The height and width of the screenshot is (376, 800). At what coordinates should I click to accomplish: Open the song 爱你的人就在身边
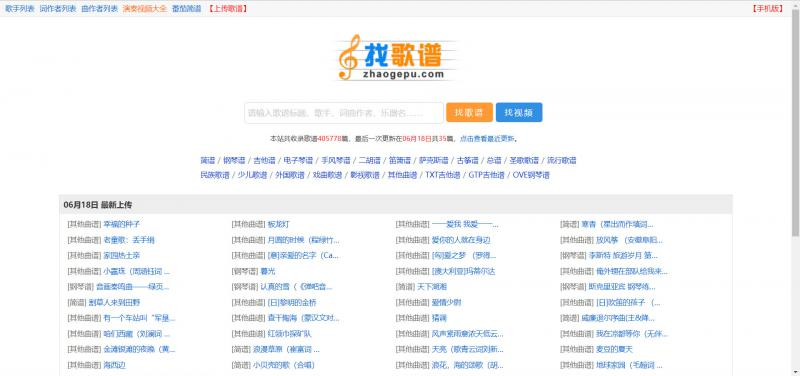point(461,240)
